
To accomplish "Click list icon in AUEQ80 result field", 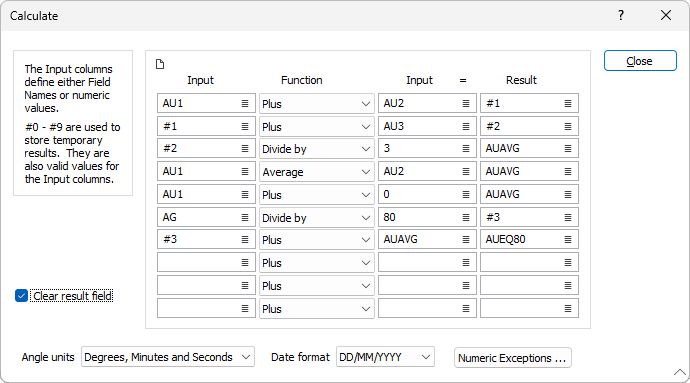I will (x=568, y=239).
